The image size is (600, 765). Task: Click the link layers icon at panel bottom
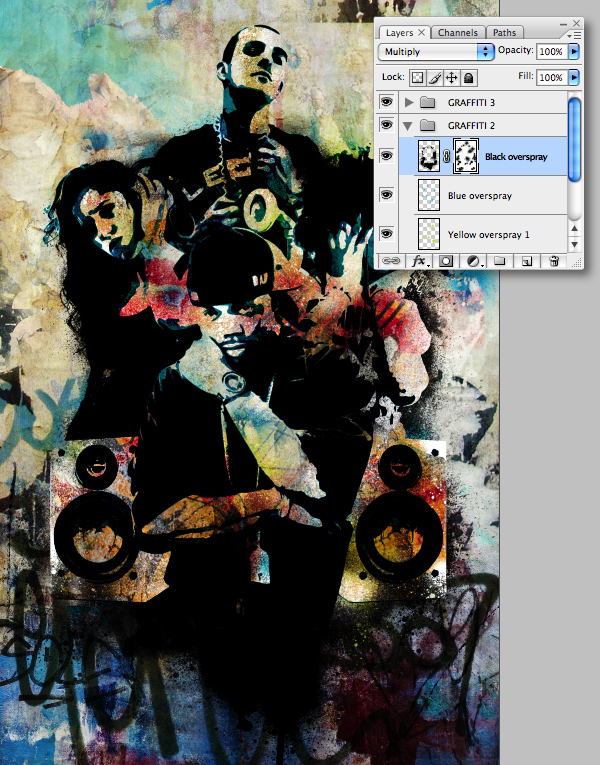(x=388, y=261)
